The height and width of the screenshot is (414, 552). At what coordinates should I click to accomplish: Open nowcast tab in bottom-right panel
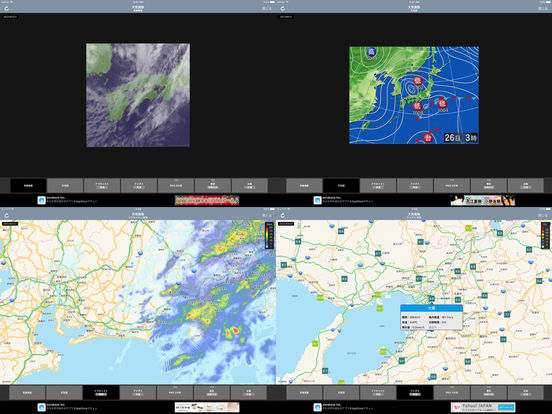(378, 393)
